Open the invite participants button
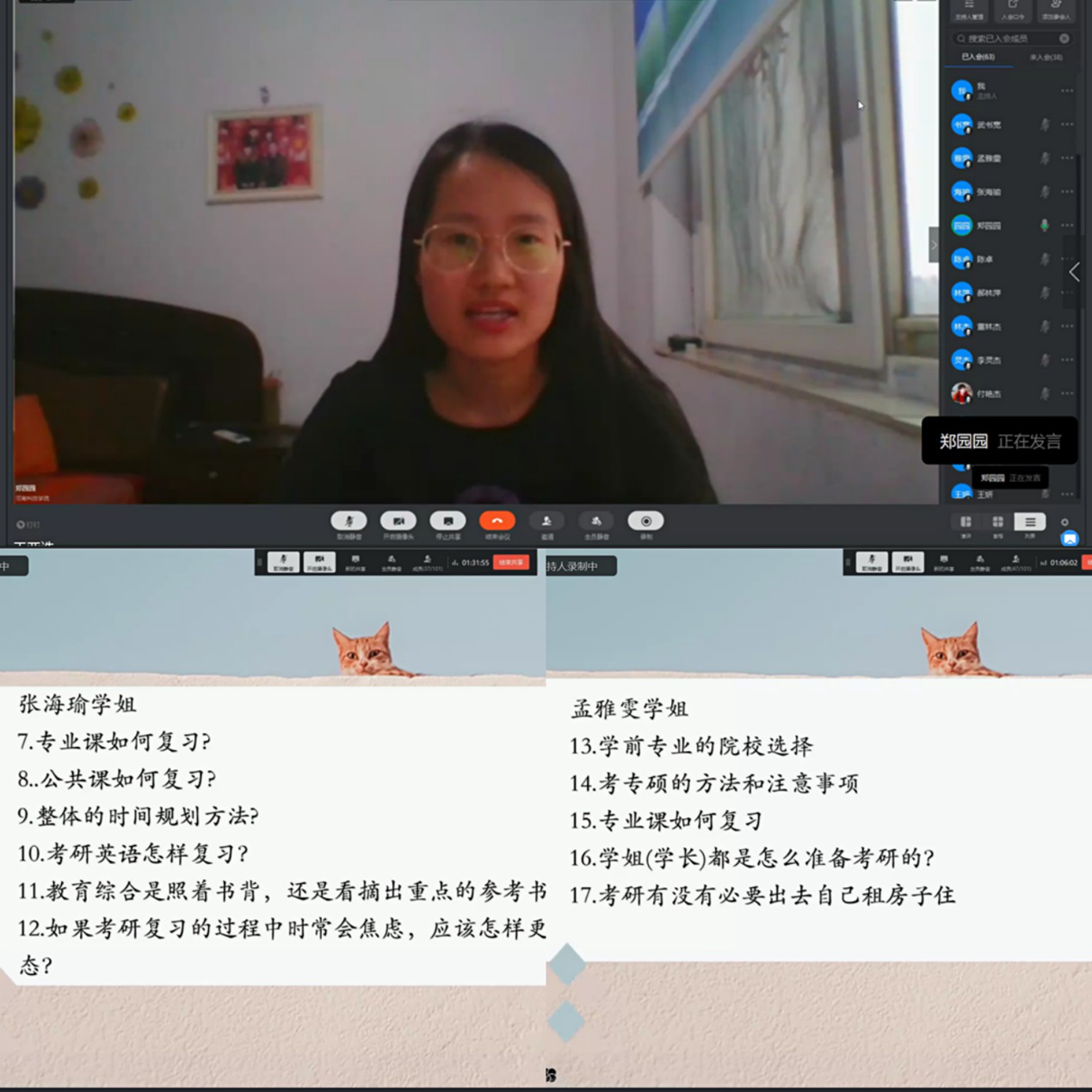Image resolution: width=1092 pixels, height=1092 pixels. 546,521
